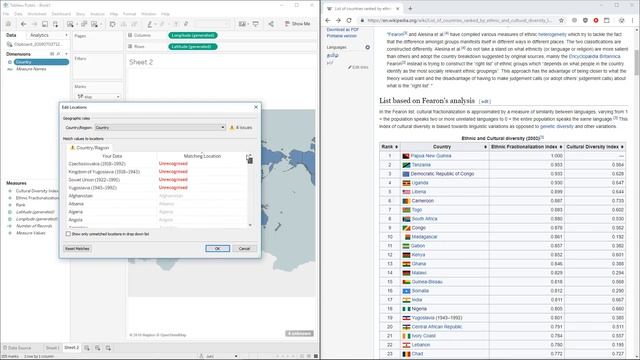This screenshot has height=360, width=640.
Task: Click the Longitude (generated) pill on Columns
Action: pyautogui.click(x=193, y=35)
